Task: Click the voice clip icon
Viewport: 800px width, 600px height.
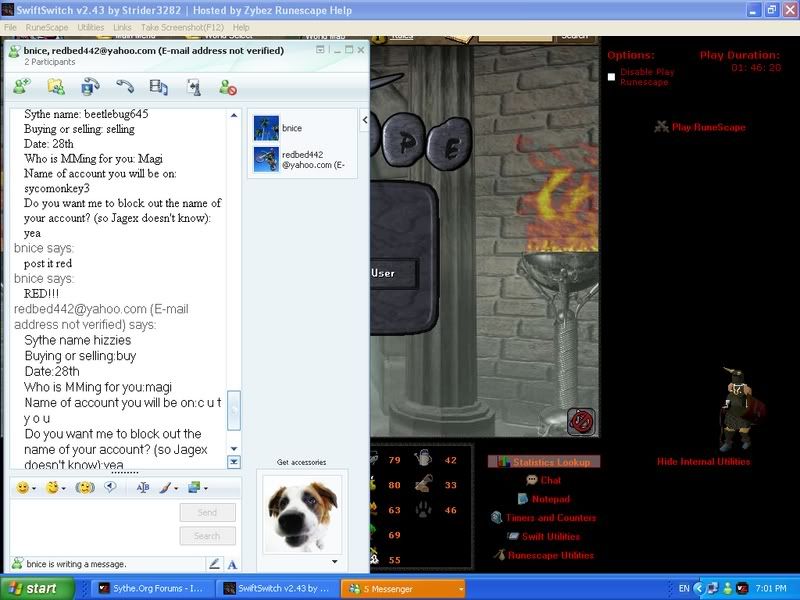Action: 110,488
